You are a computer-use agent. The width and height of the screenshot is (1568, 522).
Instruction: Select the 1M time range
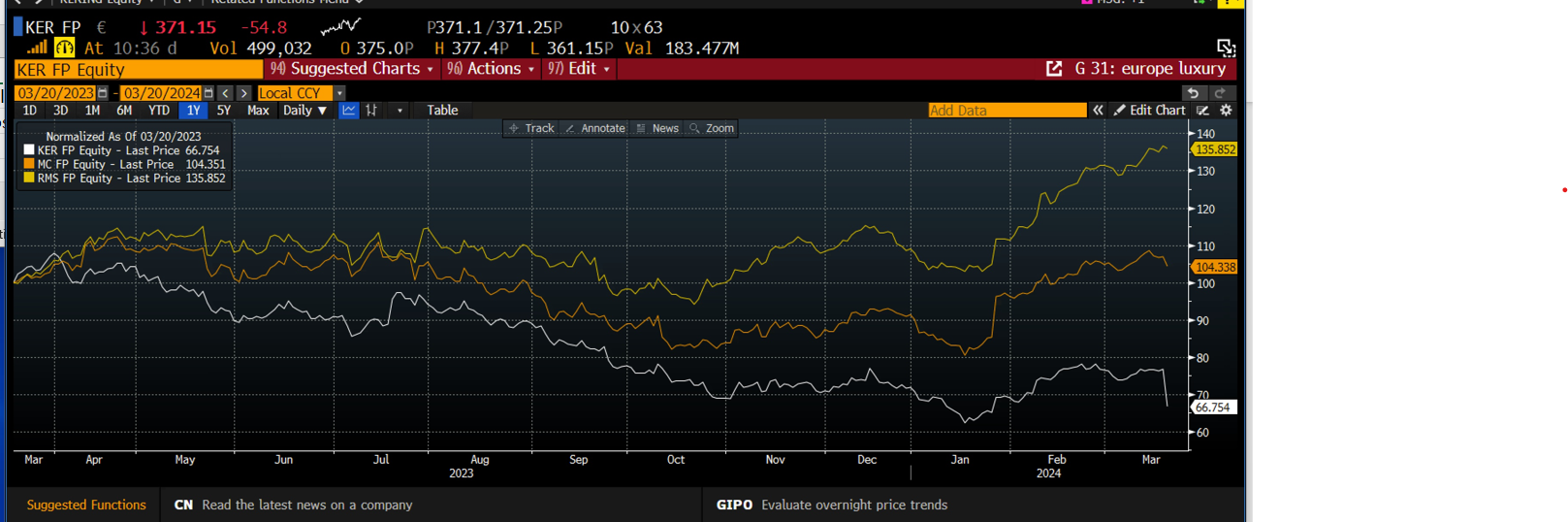(x=92, y=111)
